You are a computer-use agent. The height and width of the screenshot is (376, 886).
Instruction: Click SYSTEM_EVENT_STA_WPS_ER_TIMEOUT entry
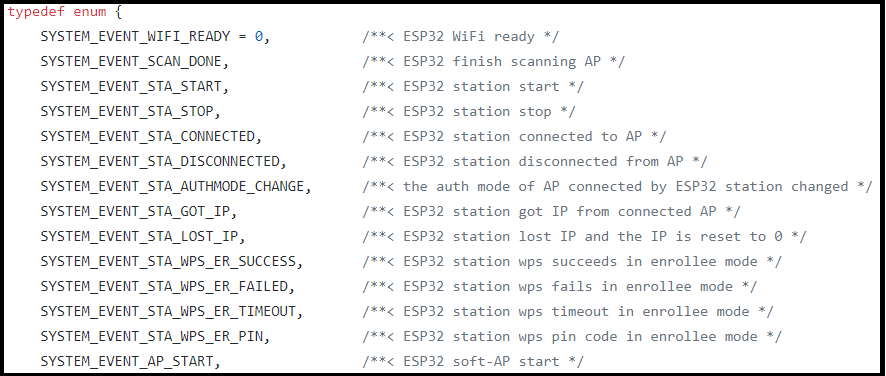click(168, 312)
